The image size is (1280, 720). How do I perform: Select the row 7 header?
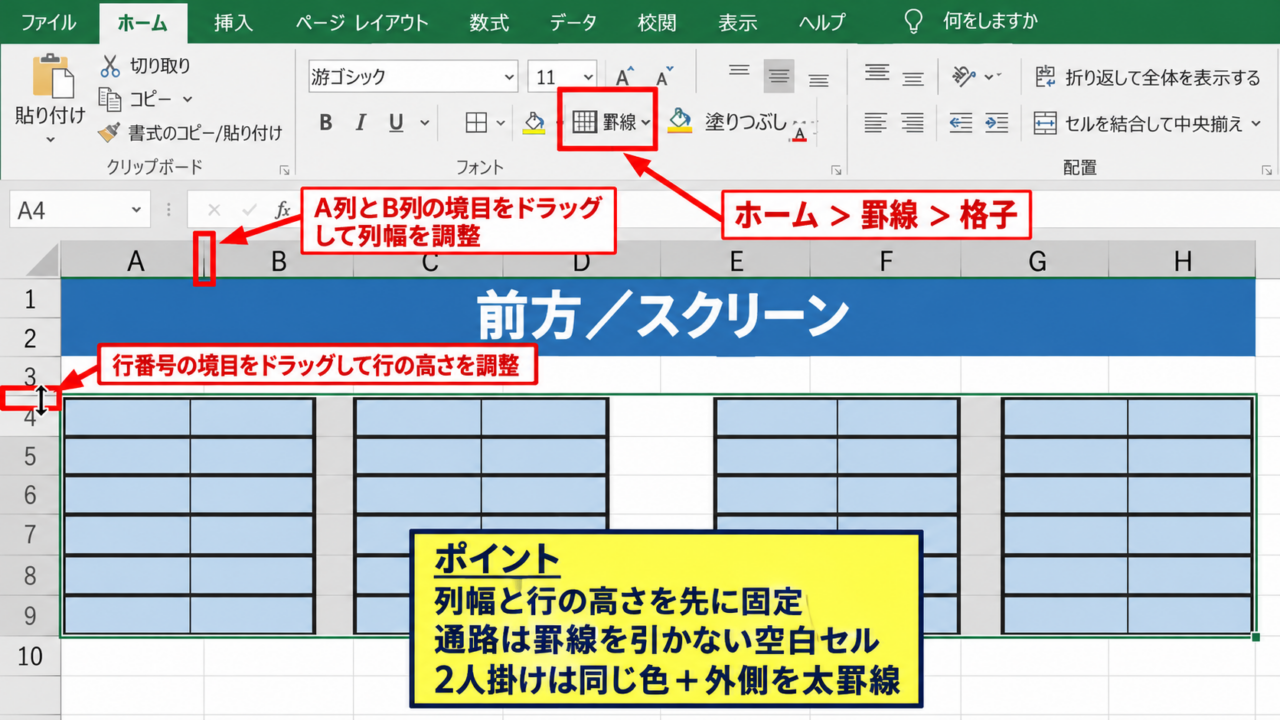pos(29,535)
